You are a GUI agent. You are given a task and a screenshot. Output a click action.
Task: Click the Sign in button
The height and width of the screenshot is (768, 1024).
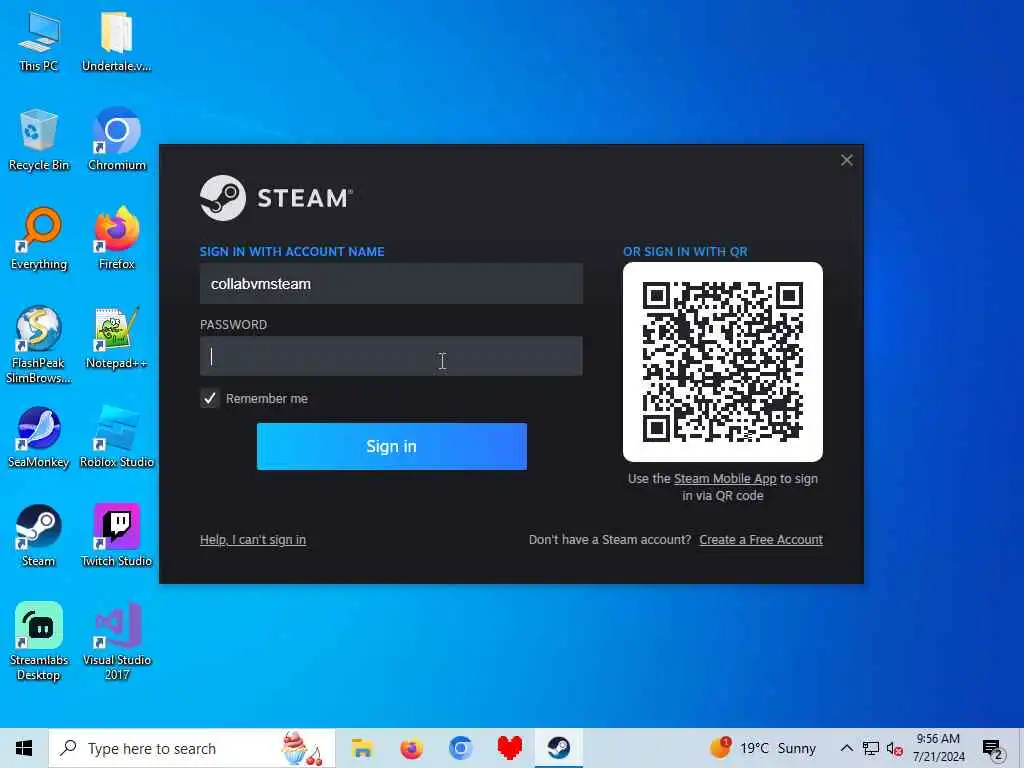392,446
